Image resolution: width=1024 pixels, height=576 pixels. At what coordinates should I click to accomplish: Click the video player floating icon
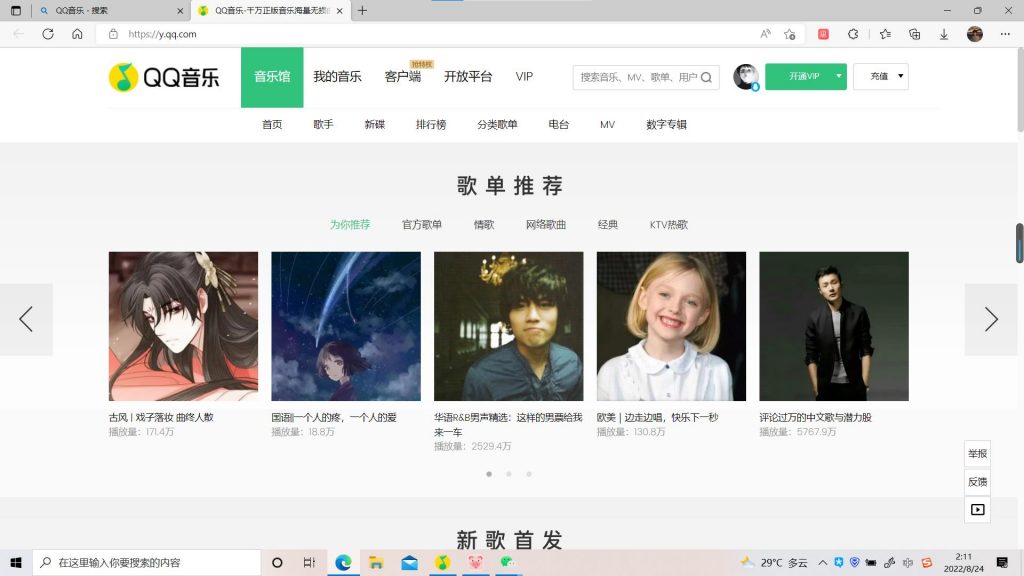(977, 509)
